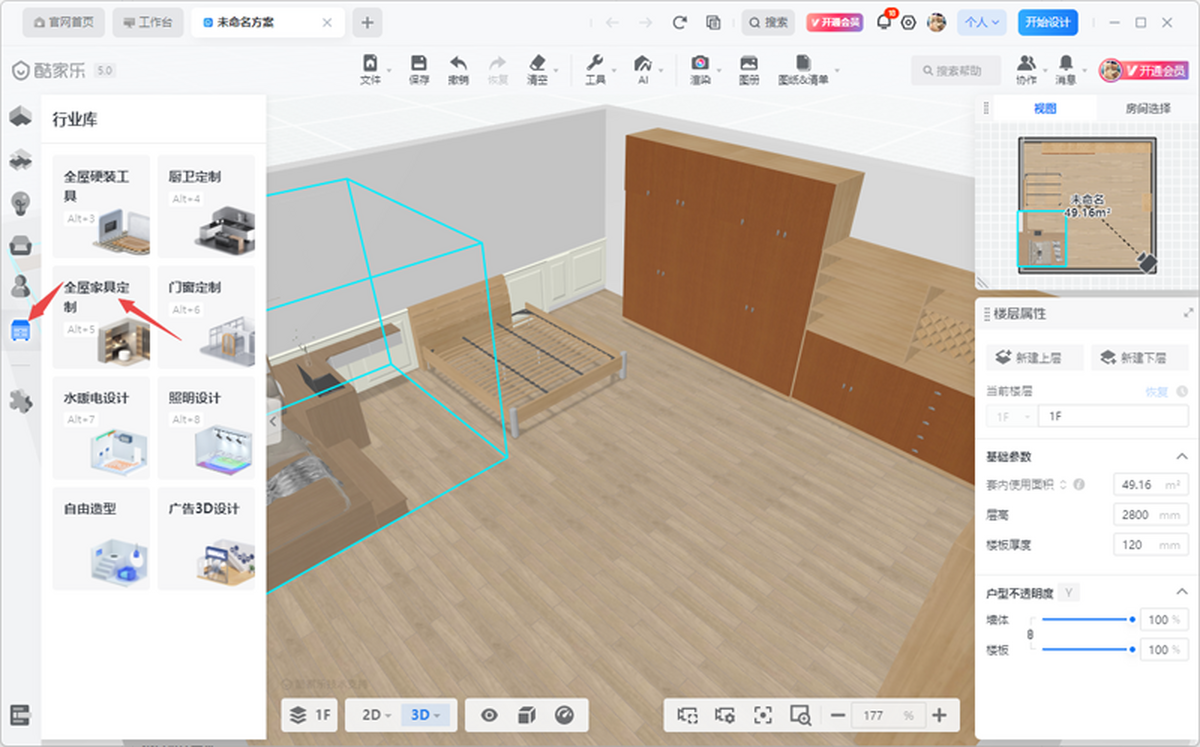Click the zoom-out minus button

click(838, 715)
